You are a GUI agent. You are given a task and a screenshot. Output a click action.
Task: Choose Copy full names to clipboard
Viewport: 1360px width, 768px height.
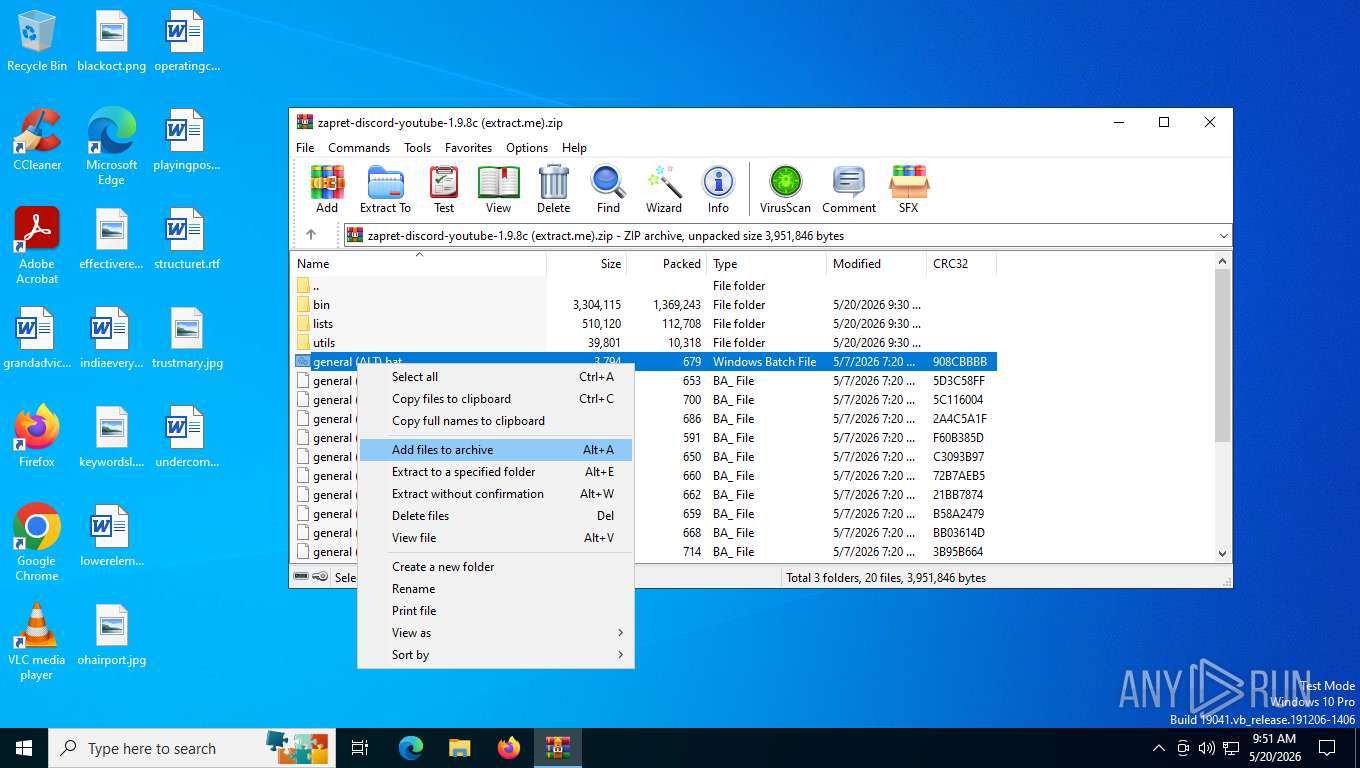point(496,421)
